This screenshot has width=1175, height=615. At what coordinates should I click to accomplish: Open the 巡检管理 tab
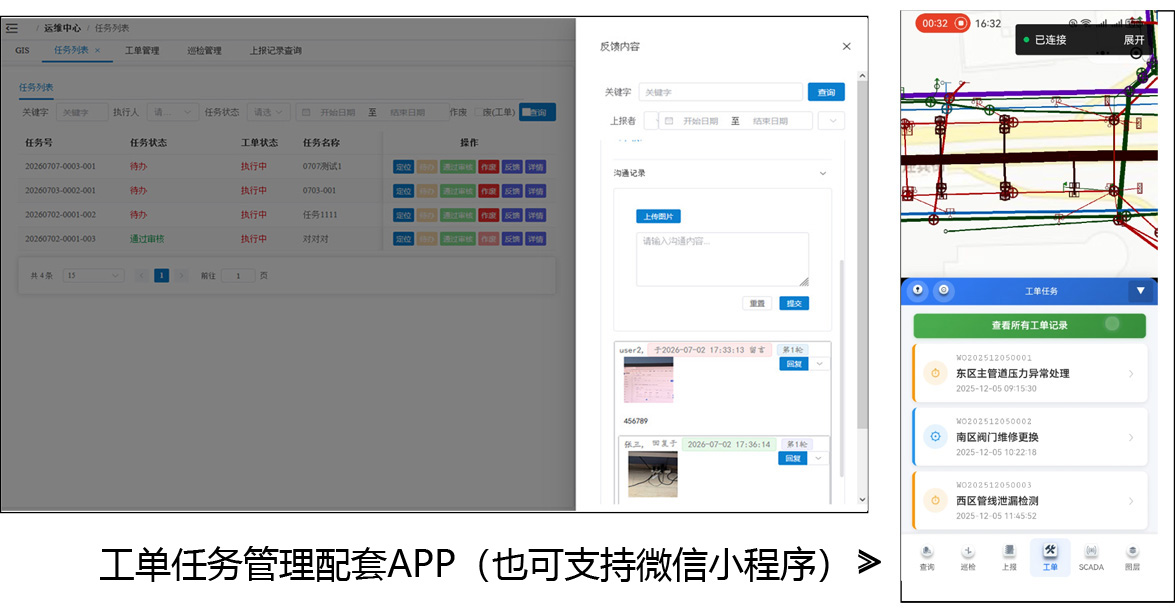point(204,50)
